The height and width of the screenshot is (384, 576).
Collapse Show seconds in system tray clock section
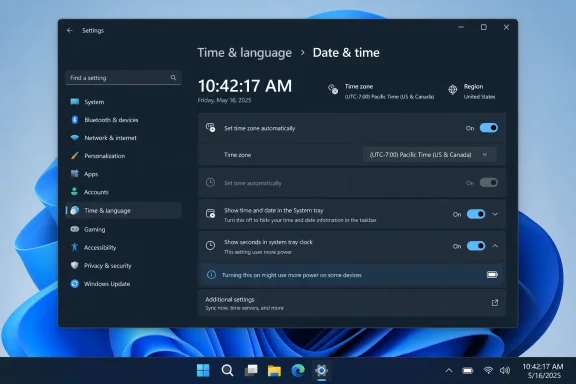click(x=495, y=246)
